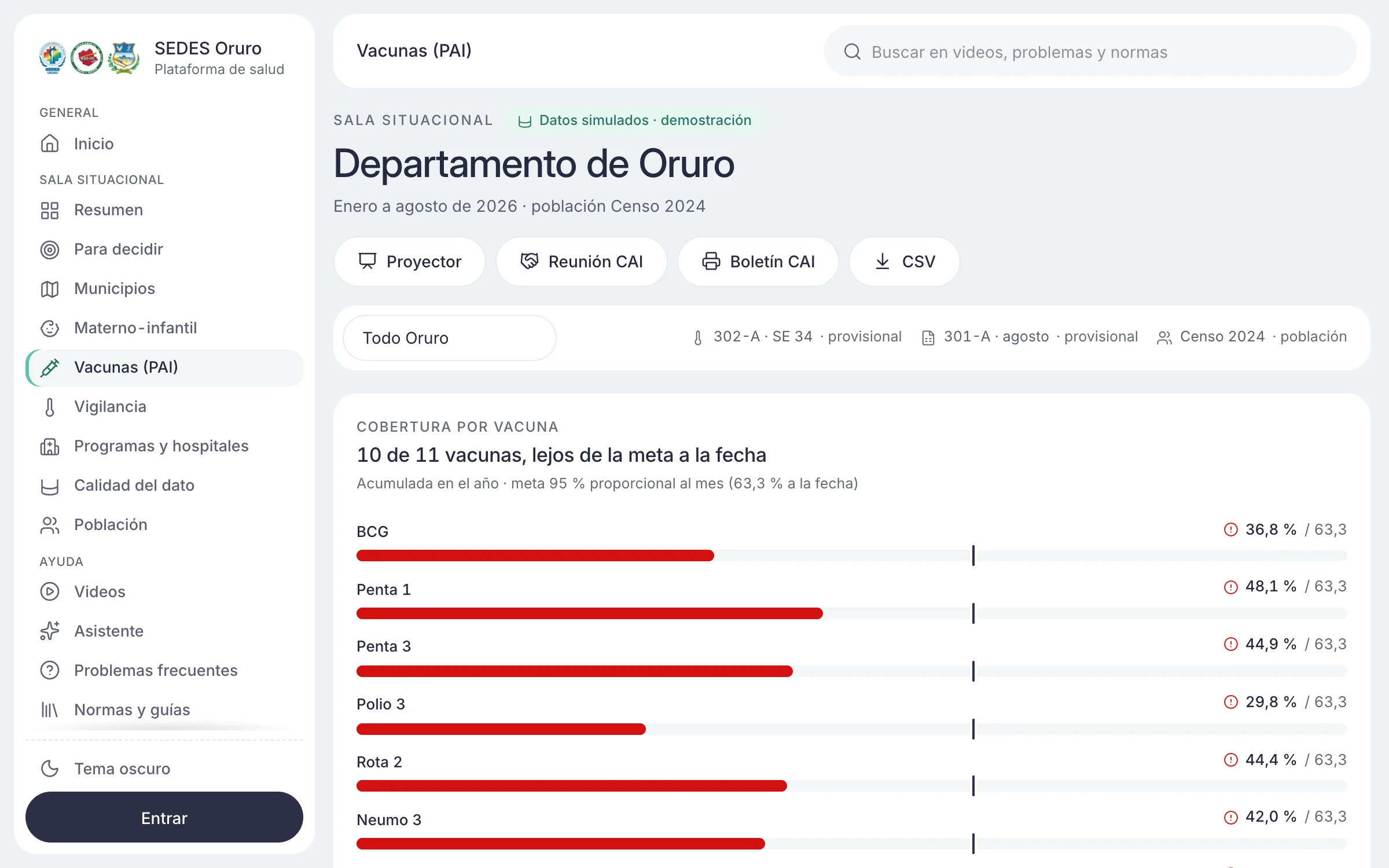Click the 301-A agosto provisional label
The width and height of the screenshot is (1389, 868).
(x=1030, y=337)
